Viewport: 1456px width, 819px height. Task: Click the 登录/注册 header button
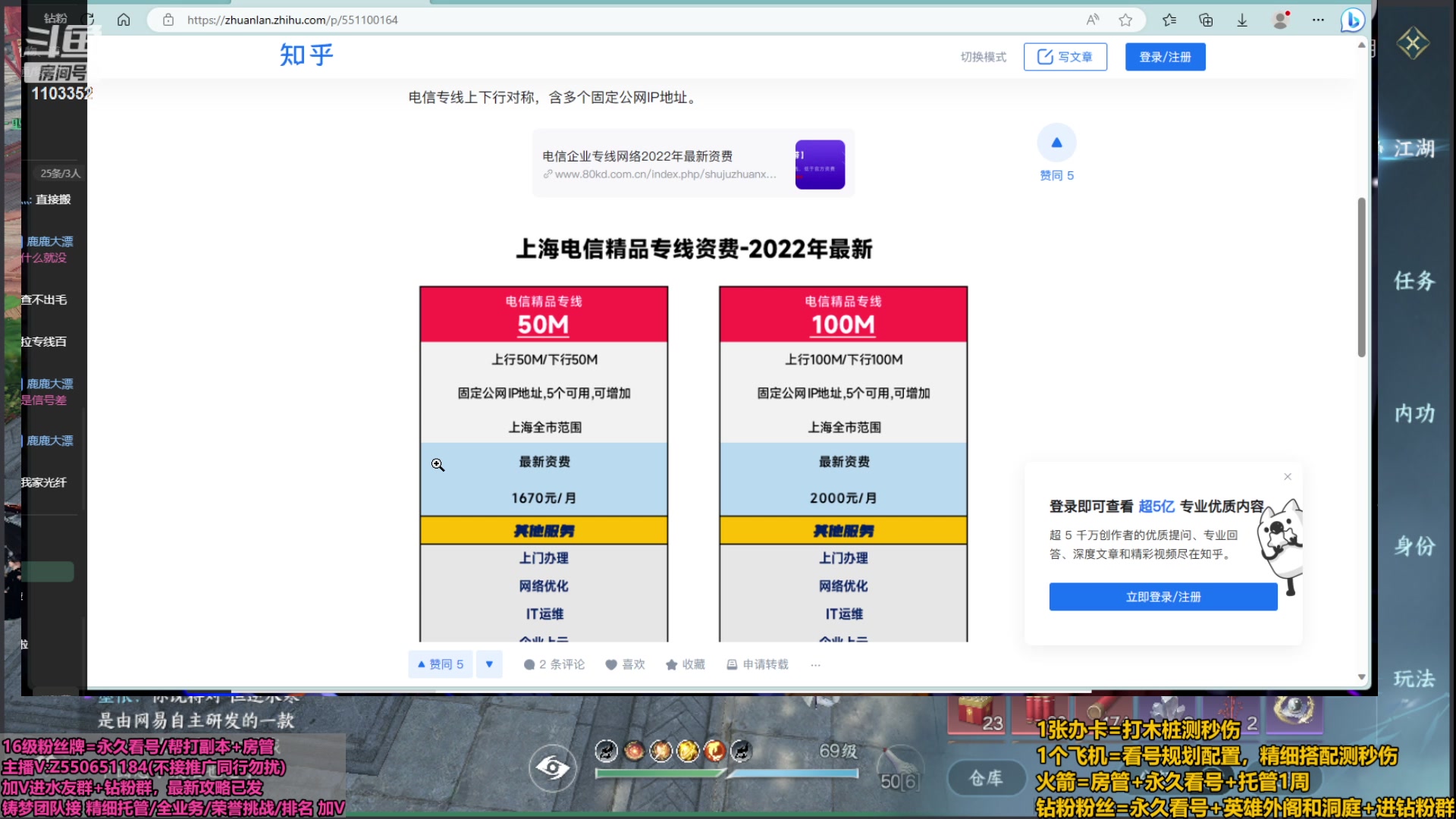click(1165, 57)
